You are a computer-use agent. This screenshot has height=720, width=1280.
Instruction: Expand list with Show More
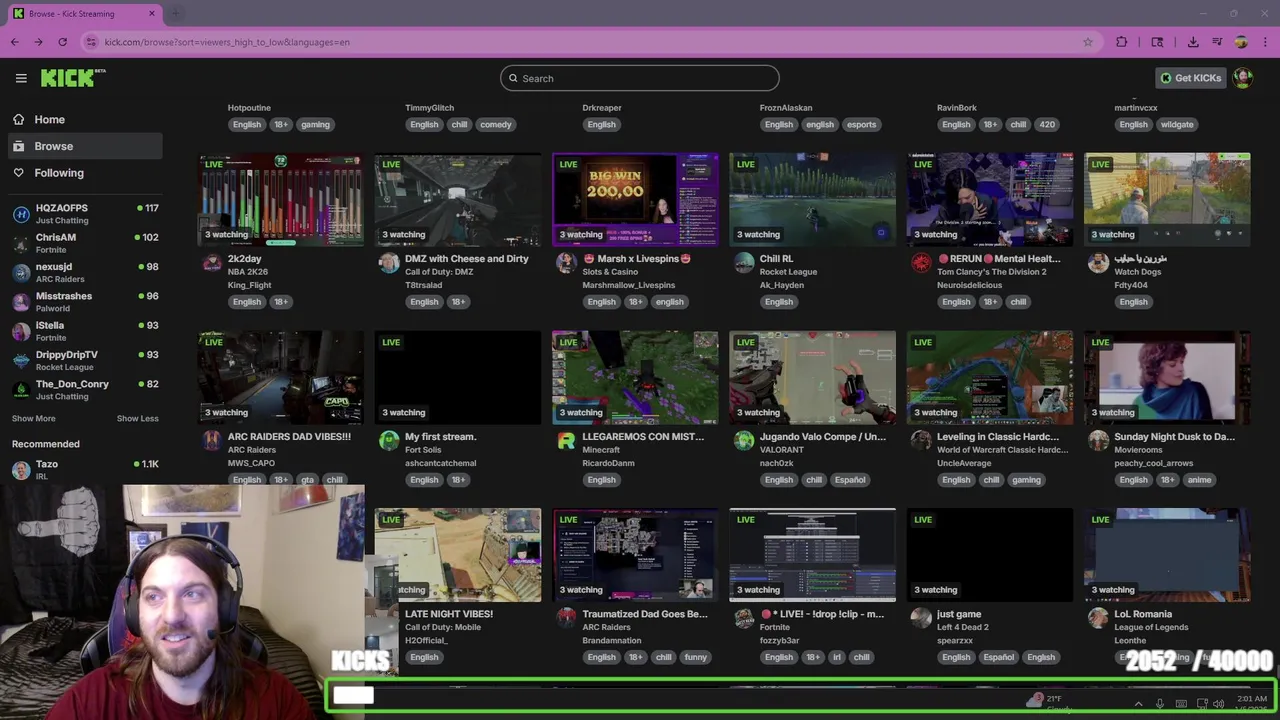click(x=34, y=418)
